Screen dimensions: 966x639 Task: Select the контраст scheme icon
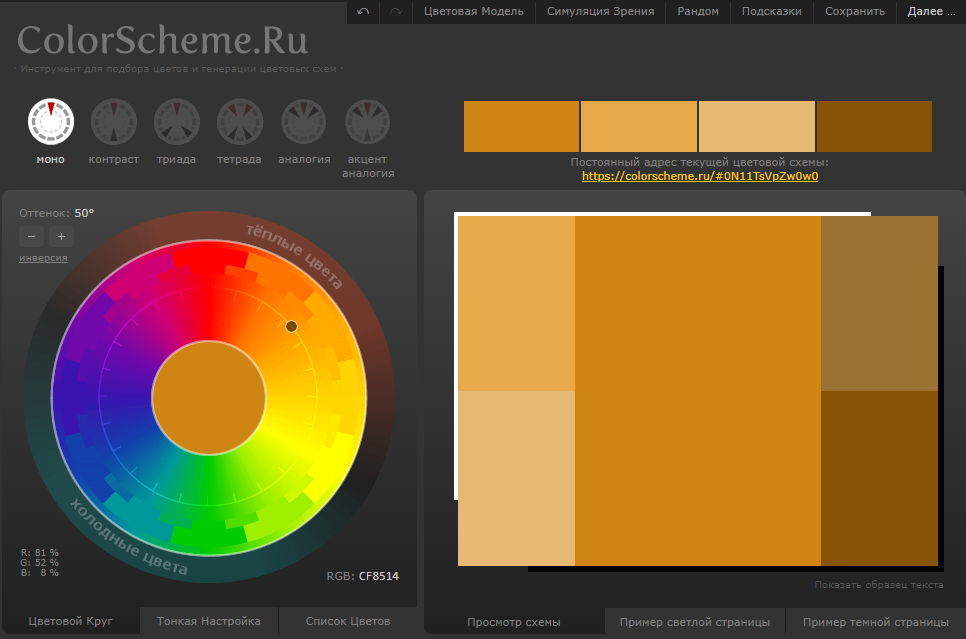pyautogui.click(x=114, y=121)
